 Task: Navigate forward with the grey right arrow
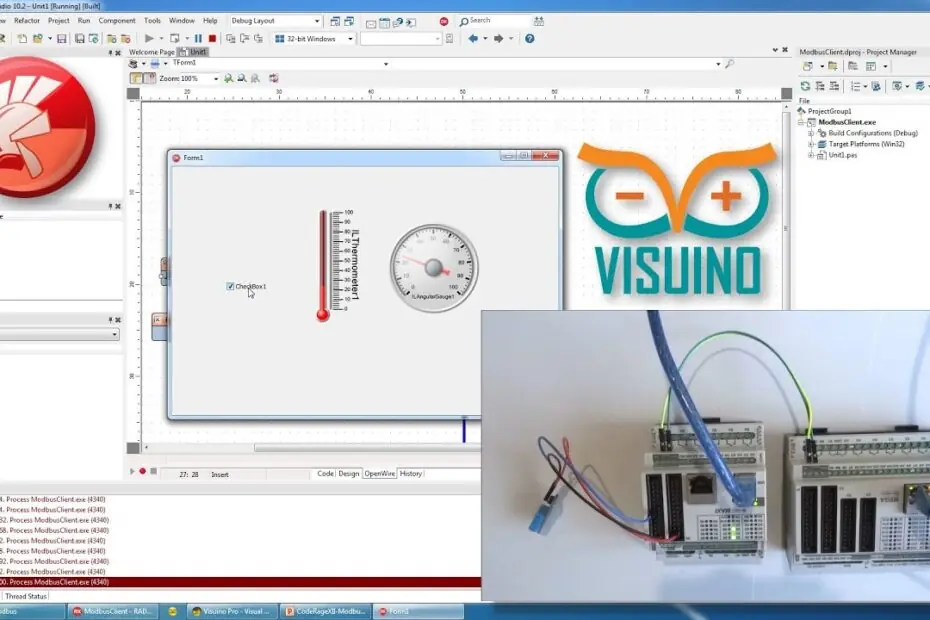click(498, 39)
